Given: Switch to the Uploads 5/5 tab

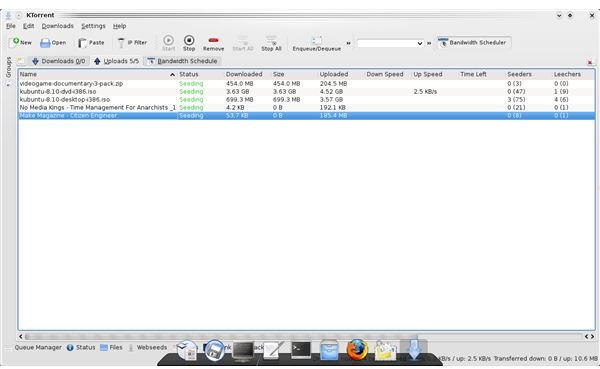Looking at the screenshot, I should click(116, 61).
